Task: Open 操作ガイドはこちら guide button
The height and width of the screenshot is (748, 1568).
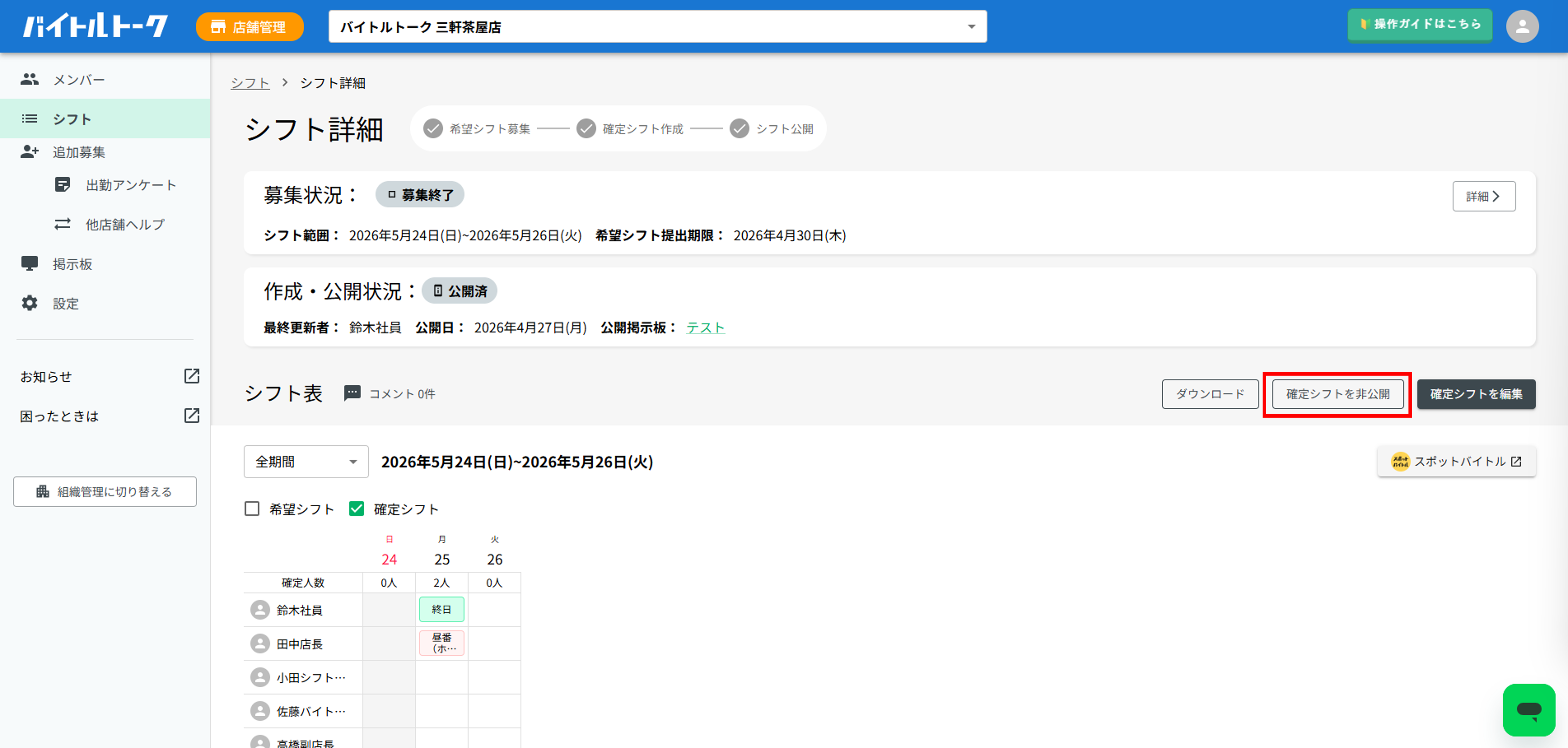Action: [x=1420, y=24]
